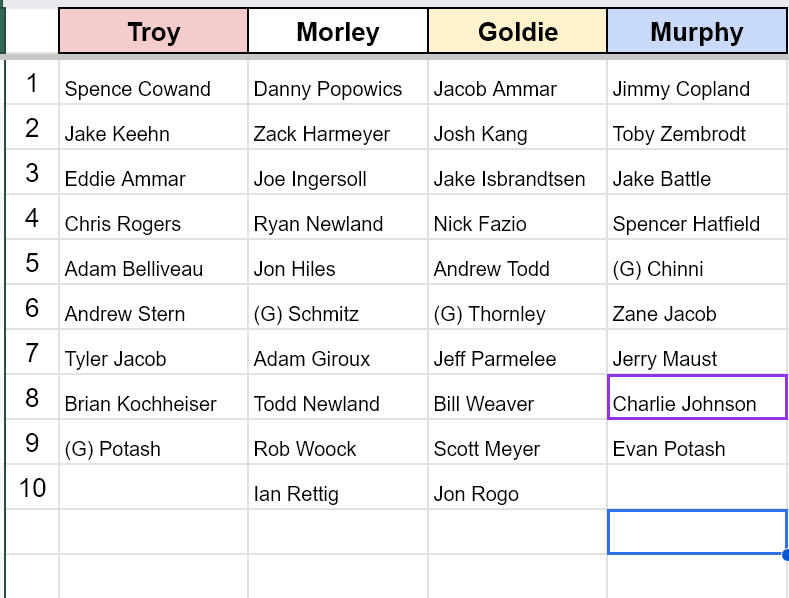Select row number 5 cell
This screenshot has width=789, height=598.
tap(32, 262)
